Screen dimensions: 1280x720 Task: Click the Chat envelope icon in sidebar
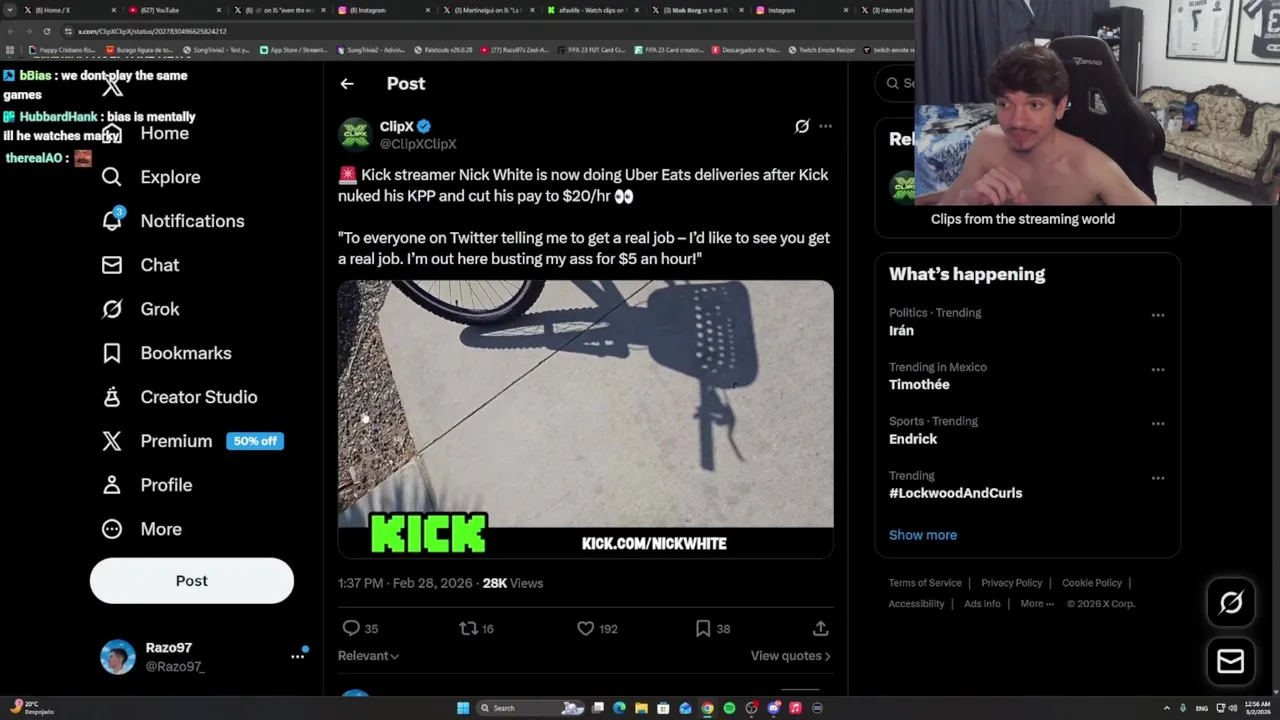[x=112, y=265]
